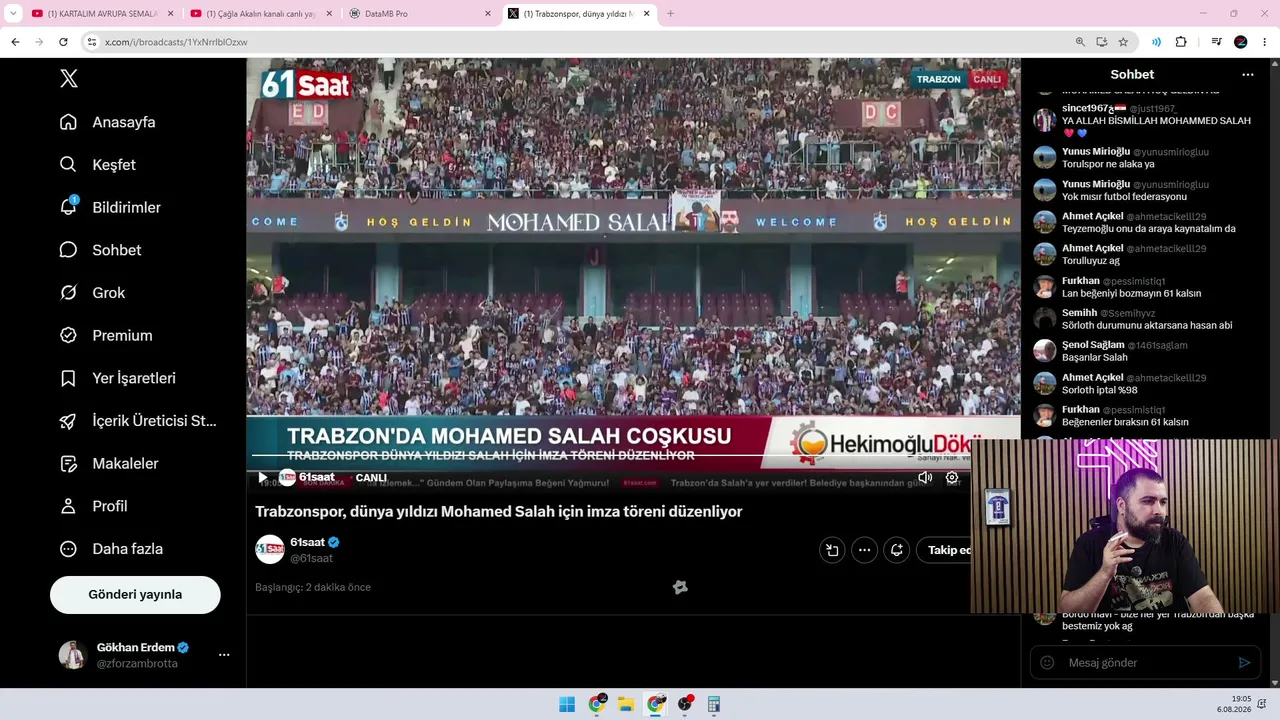Open the emoji picker in chat input

tap(1047, 663)
